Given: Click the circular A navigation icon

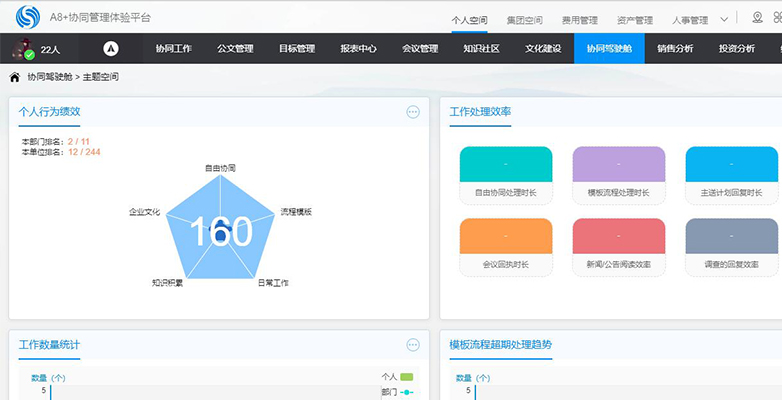Looking at the screenshot, I should coord(111,48).
